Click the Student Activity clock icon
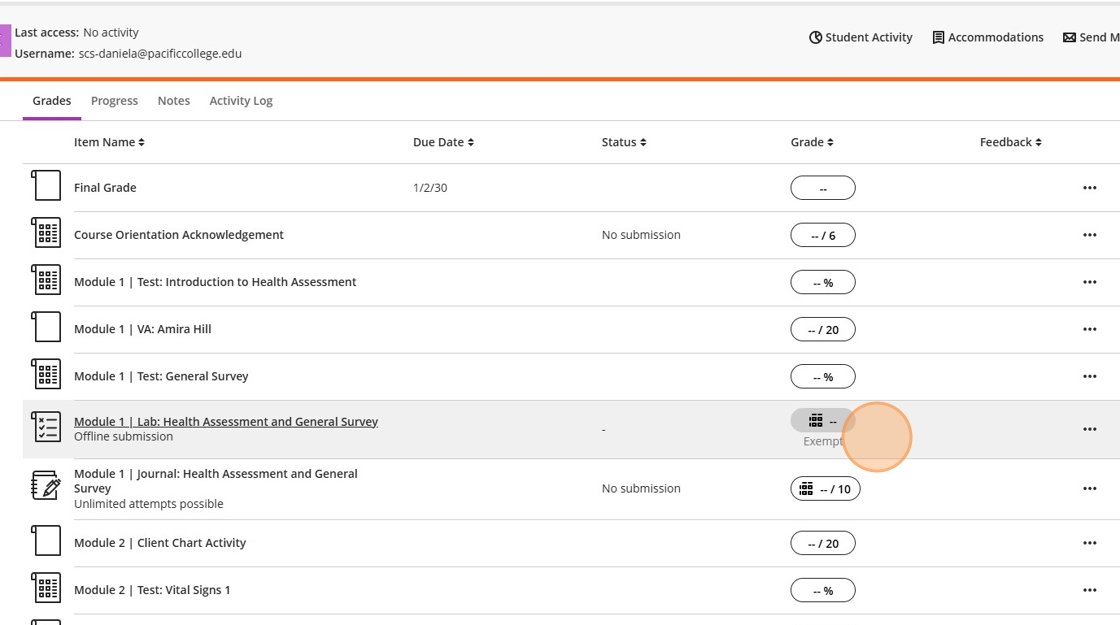Image resolution: width=1120 pixels, height=625 pixels. [x=815, y=38]
